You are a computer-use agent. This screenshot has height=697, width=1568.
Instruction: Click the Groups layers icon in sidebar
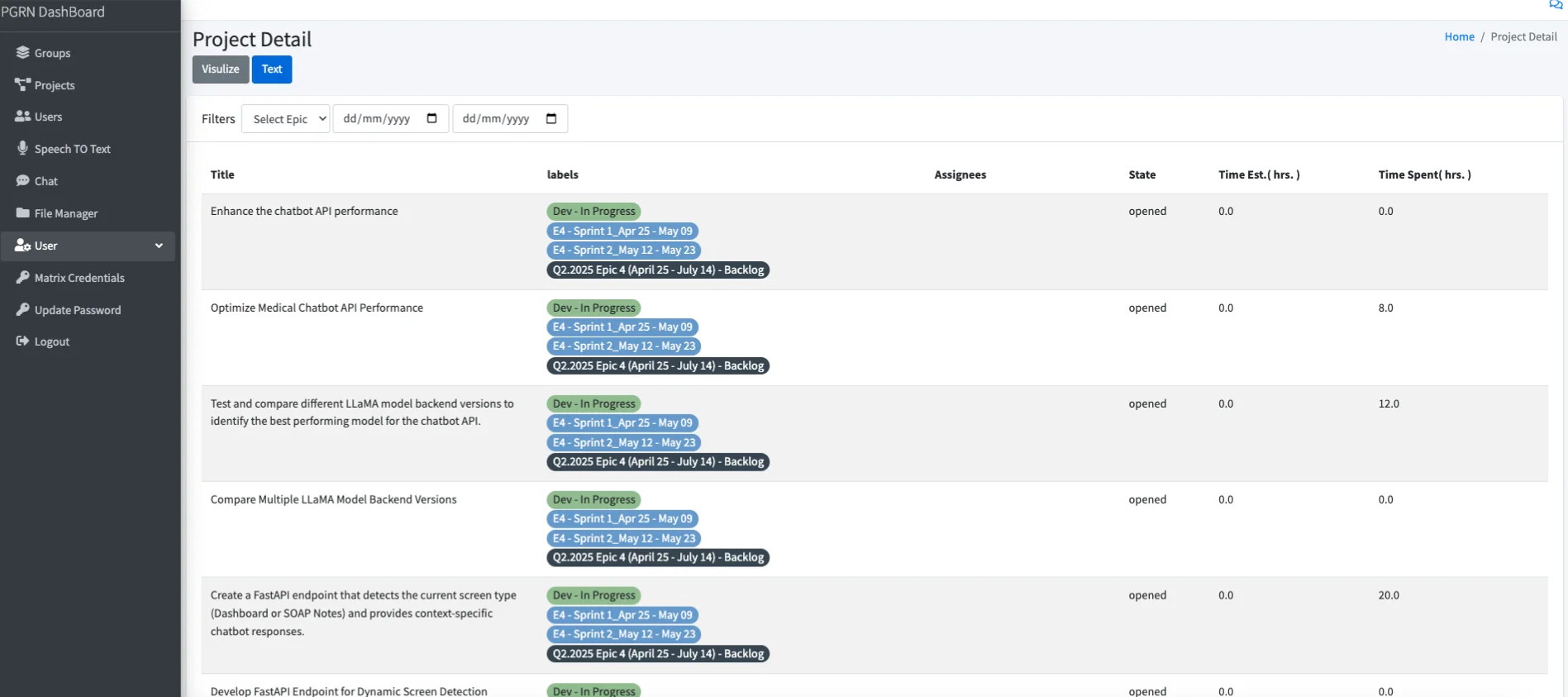click(x=22, y=53)
